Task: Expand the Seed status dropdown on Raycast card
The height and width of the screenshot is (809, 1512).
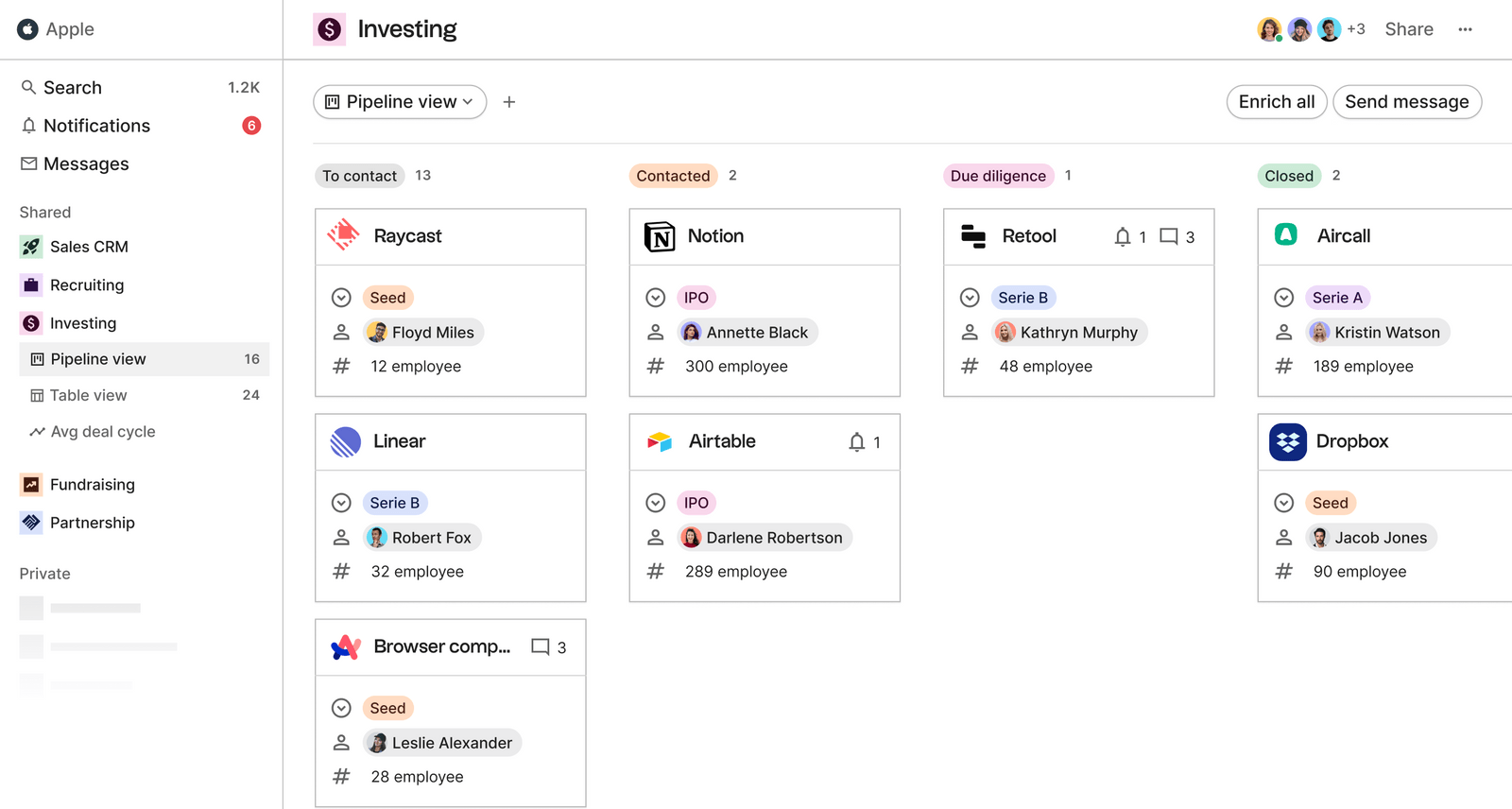Action: 341,297
